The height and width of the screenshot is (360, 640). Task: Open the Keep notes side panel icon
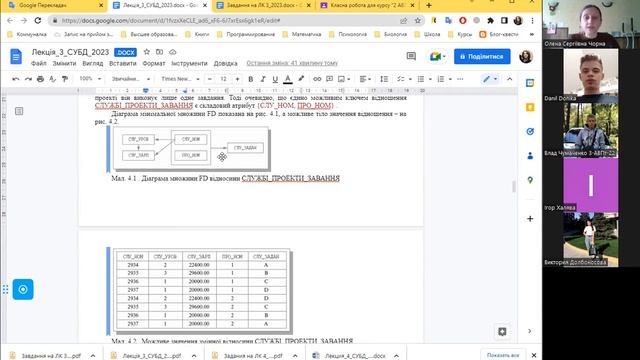point(530,107)
